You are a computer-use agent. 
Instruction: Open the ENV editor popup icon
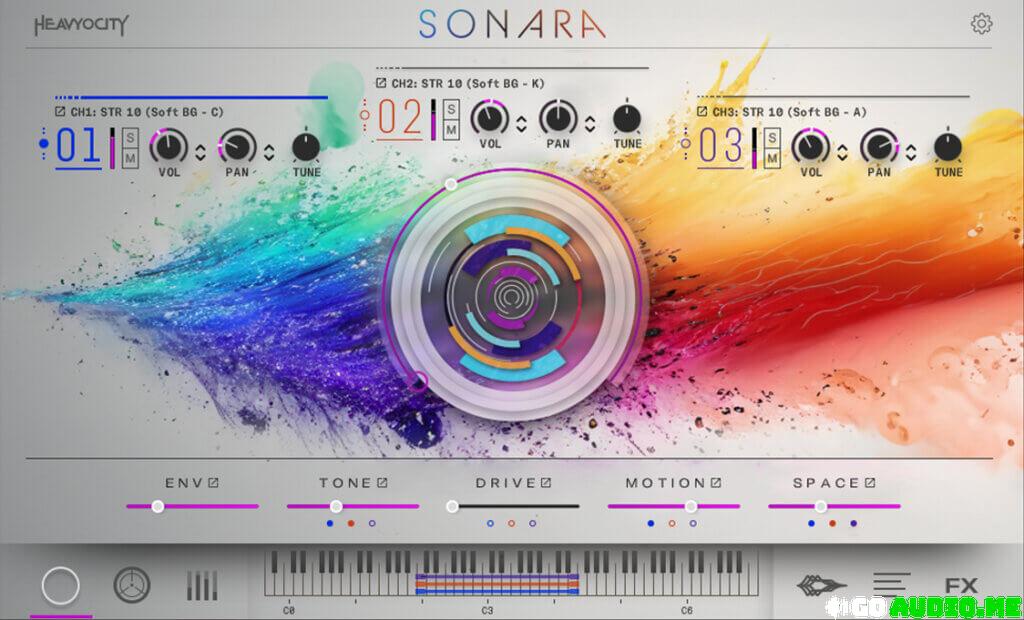tap(213, 483)
